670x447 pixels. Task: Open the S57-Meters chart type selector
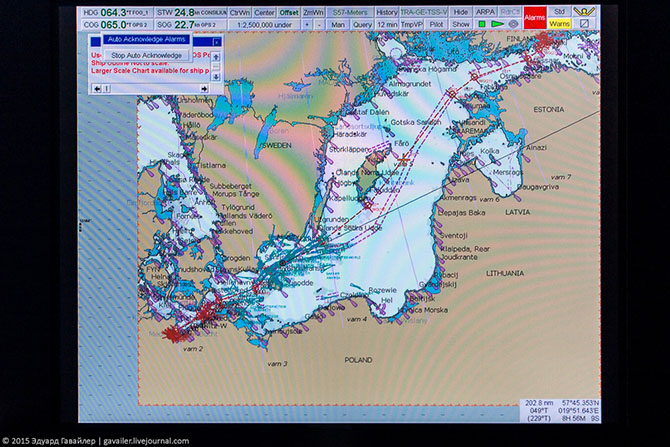pyautogui.click(x=350, y=12)
